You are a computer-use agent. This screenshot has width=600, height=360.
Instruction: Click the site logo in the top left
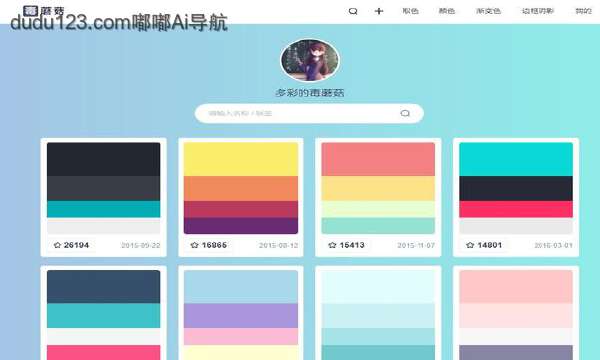[x=44, y=11]
